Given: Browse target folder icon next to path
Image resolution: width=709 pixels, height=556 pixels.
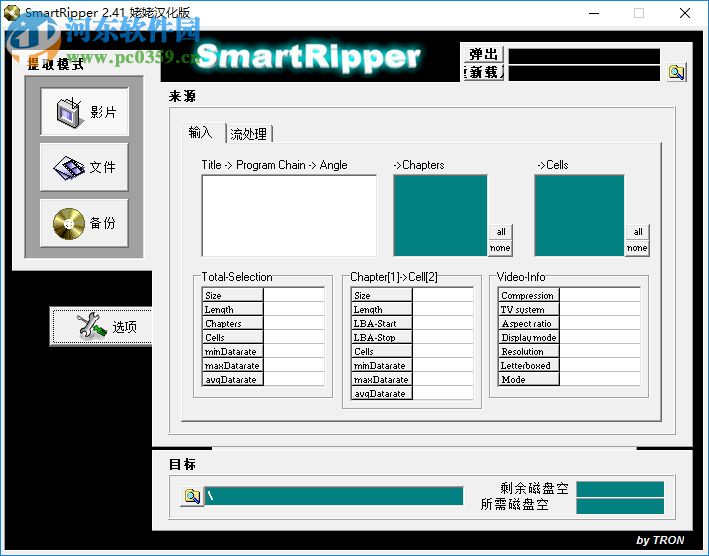Looking at the screenshot, I should point(192,496).
